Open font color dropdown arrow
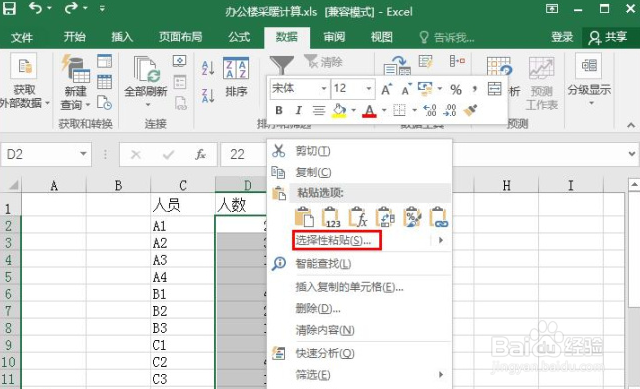The height and width of the screenshot is (389, 640). tap(384, 110)
